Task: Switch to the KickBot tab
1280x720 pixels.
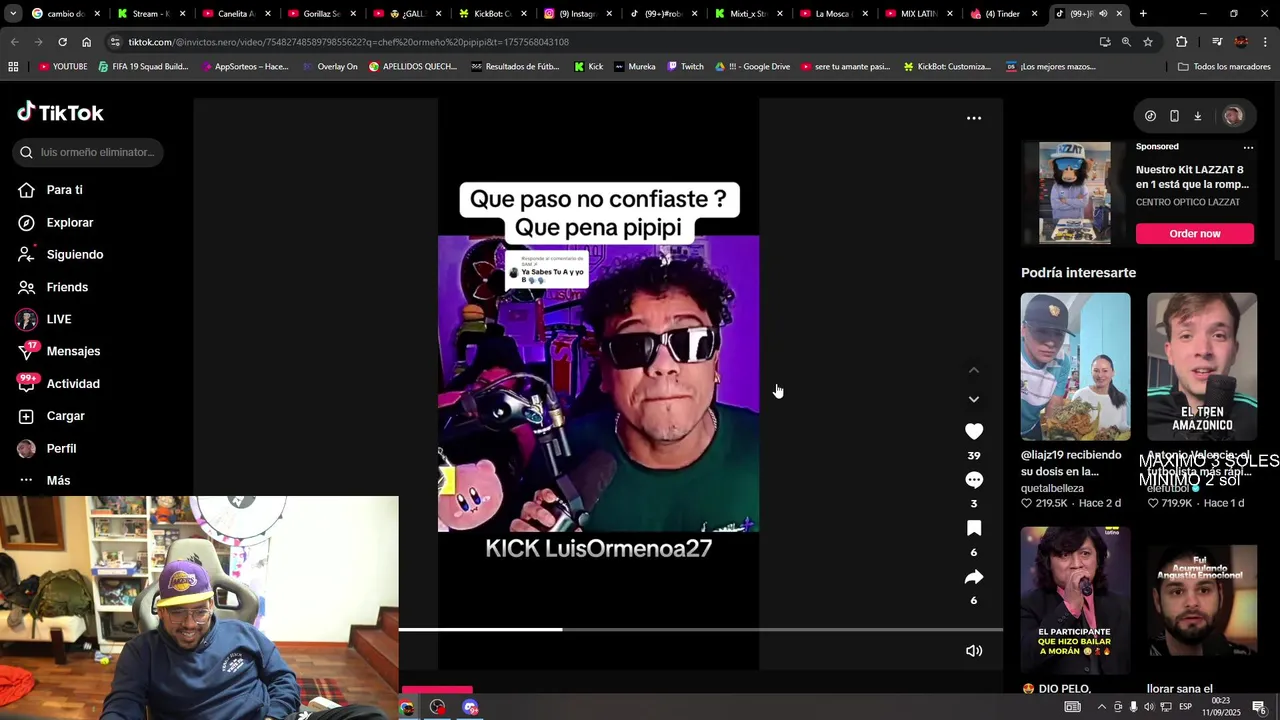Action: pos(492,14)
